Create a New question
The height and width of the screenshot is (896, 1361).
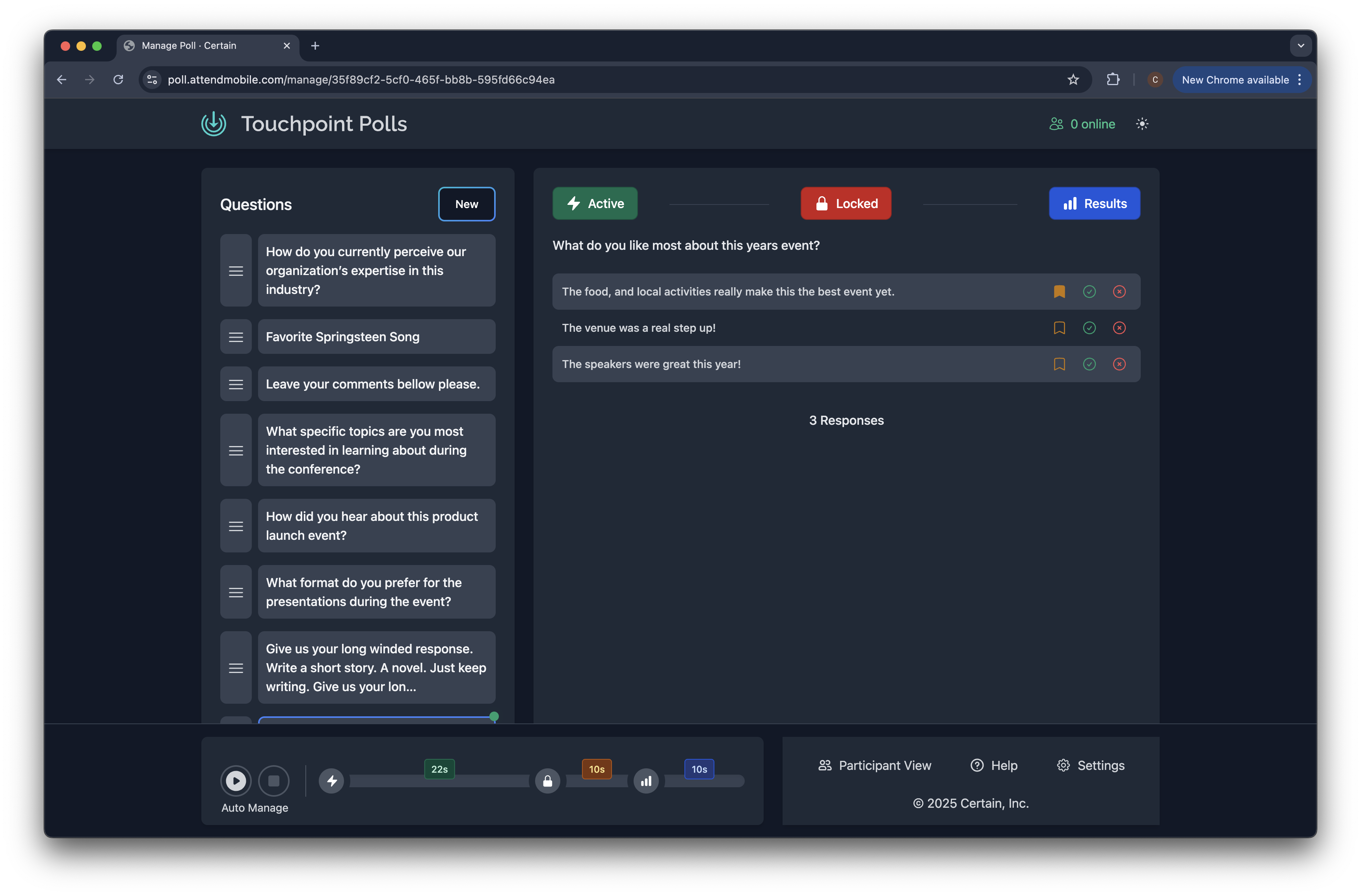[x=467, y=204]
